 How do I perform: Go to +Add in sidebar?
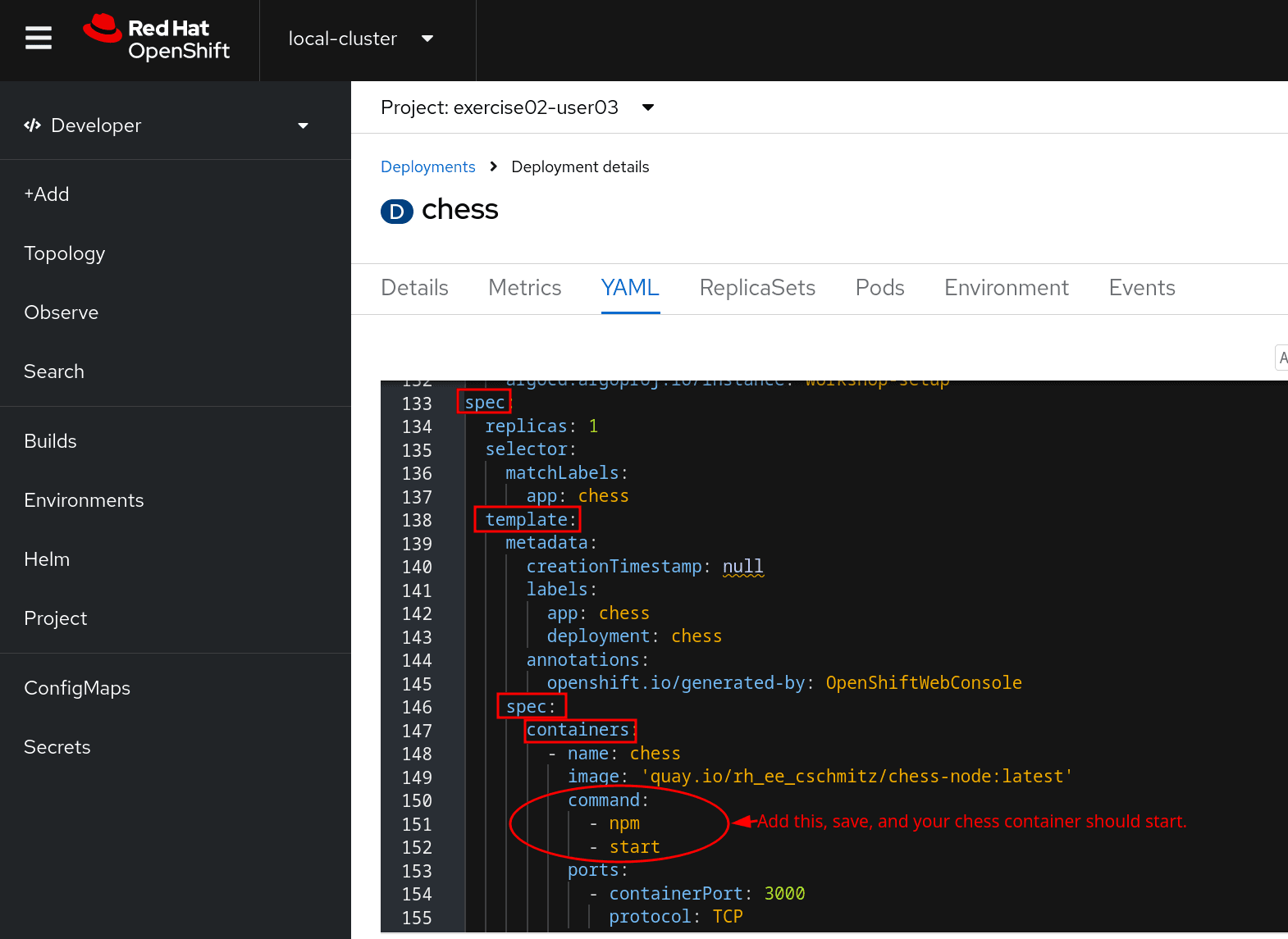(x=47, y=194)
